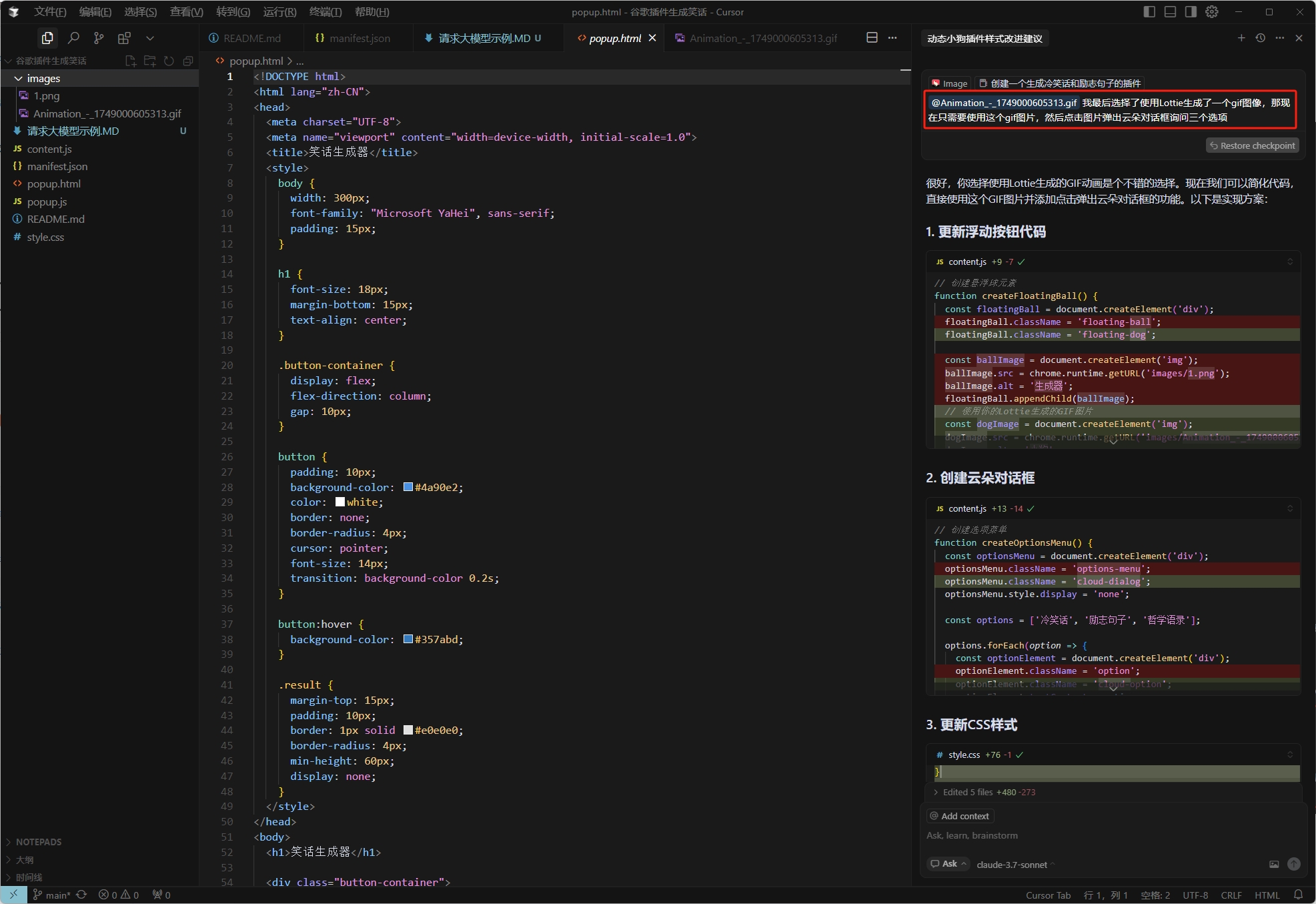Click the #4a90e2 color swatch
Image resolution: width=1316 pixels, height=904 pixels.
click(408, 487)
